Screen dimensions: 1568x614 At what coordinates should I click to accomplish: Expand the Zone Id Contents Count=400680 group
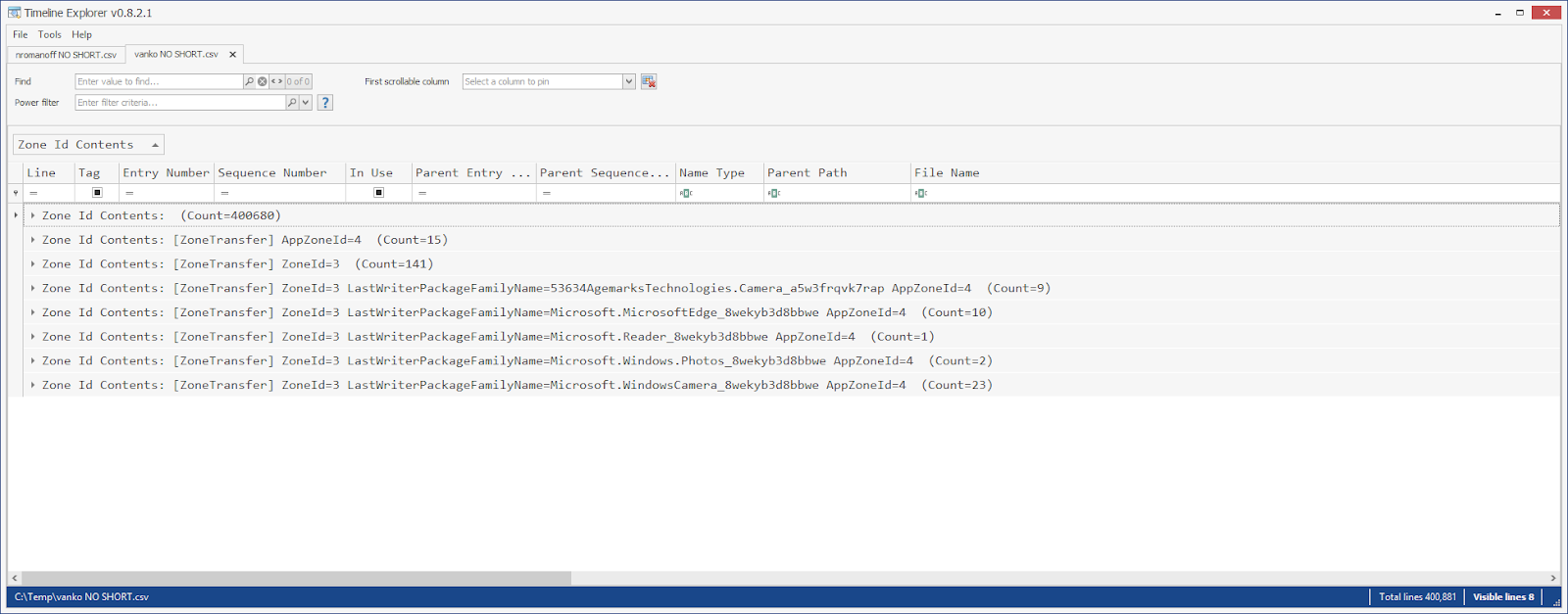(x=32, y=215)
